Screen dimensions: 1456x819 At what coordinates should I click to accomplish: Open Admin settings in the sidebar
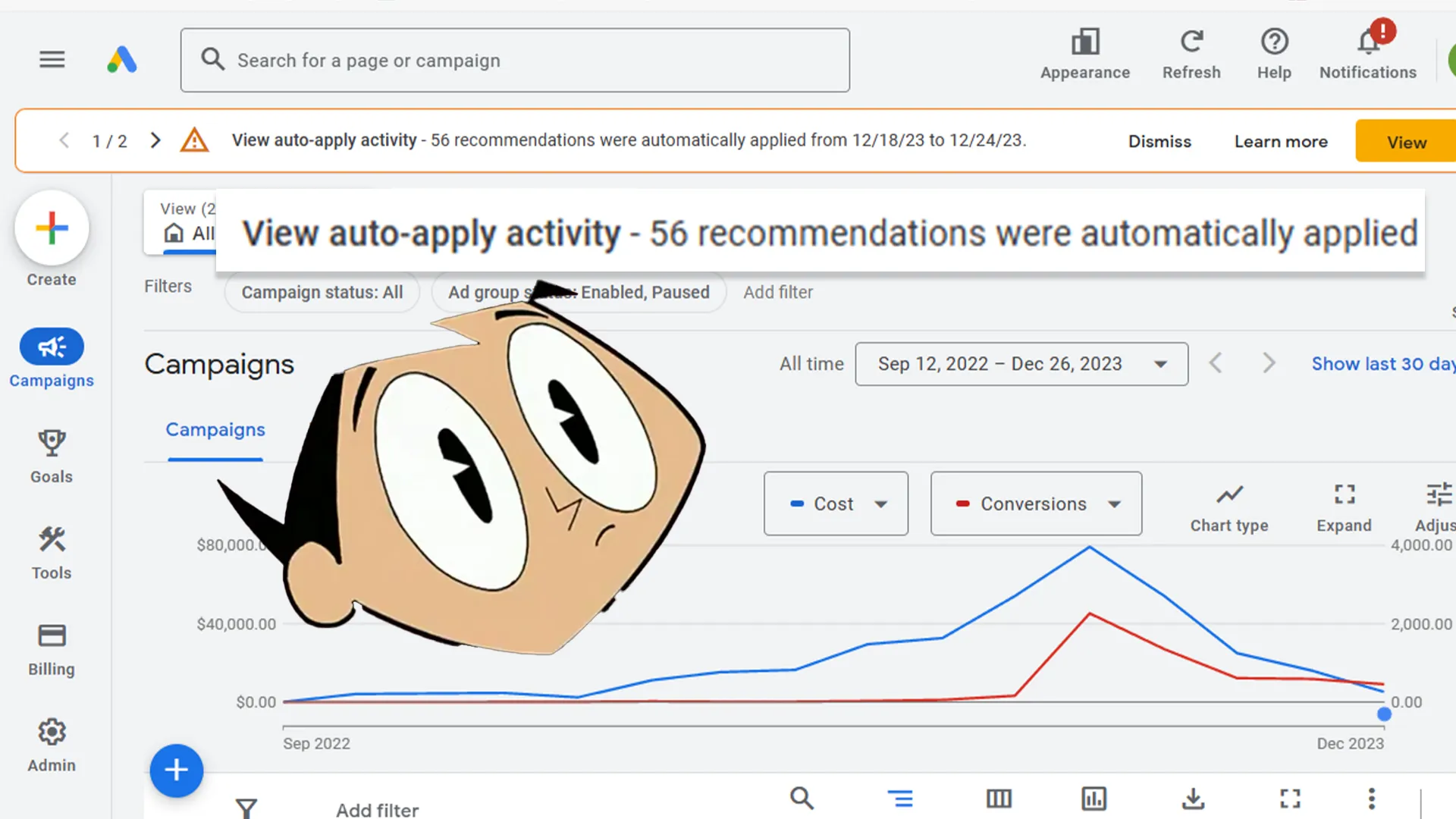pyautogui.click(x=52, y=745)
